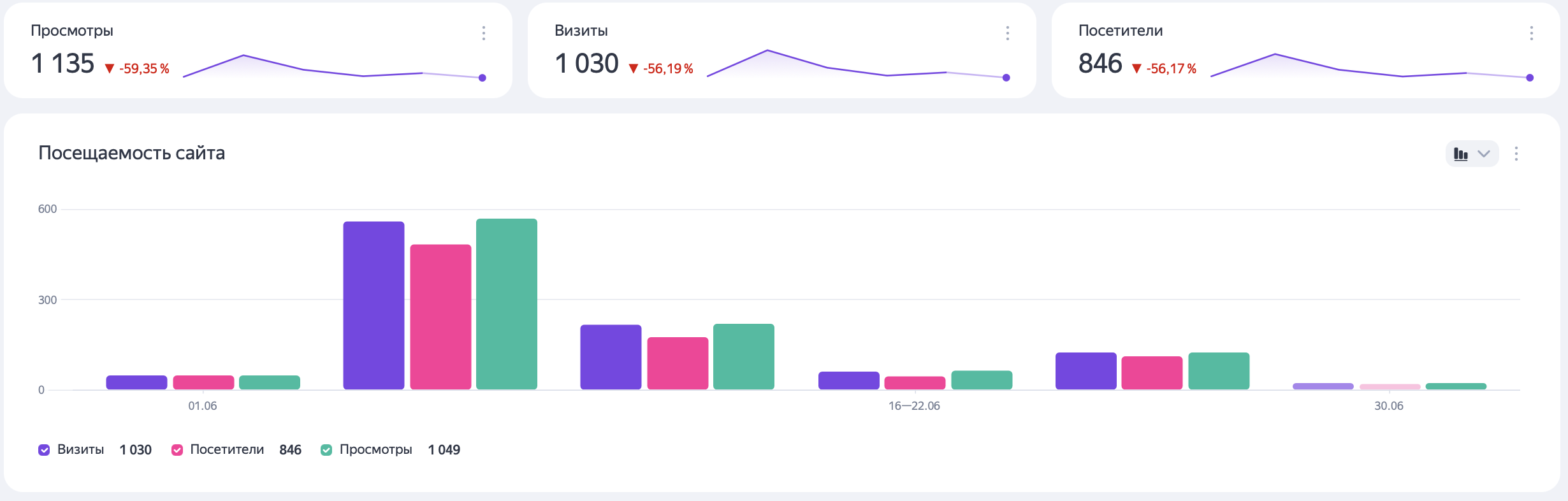Open the Просмотры card options menu
1568x501 pixels.
pyautogui.click(x=484, y=33)
